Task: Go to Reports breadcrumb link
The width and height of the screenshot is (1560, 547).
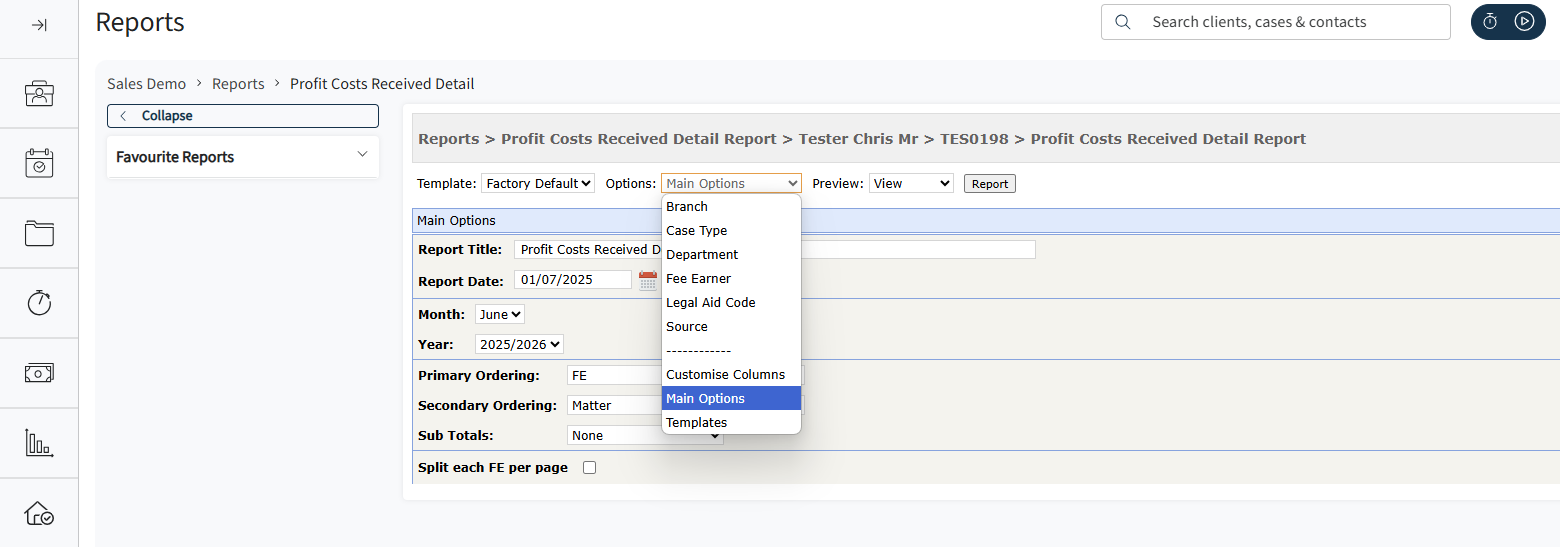Action: [238, 84]
